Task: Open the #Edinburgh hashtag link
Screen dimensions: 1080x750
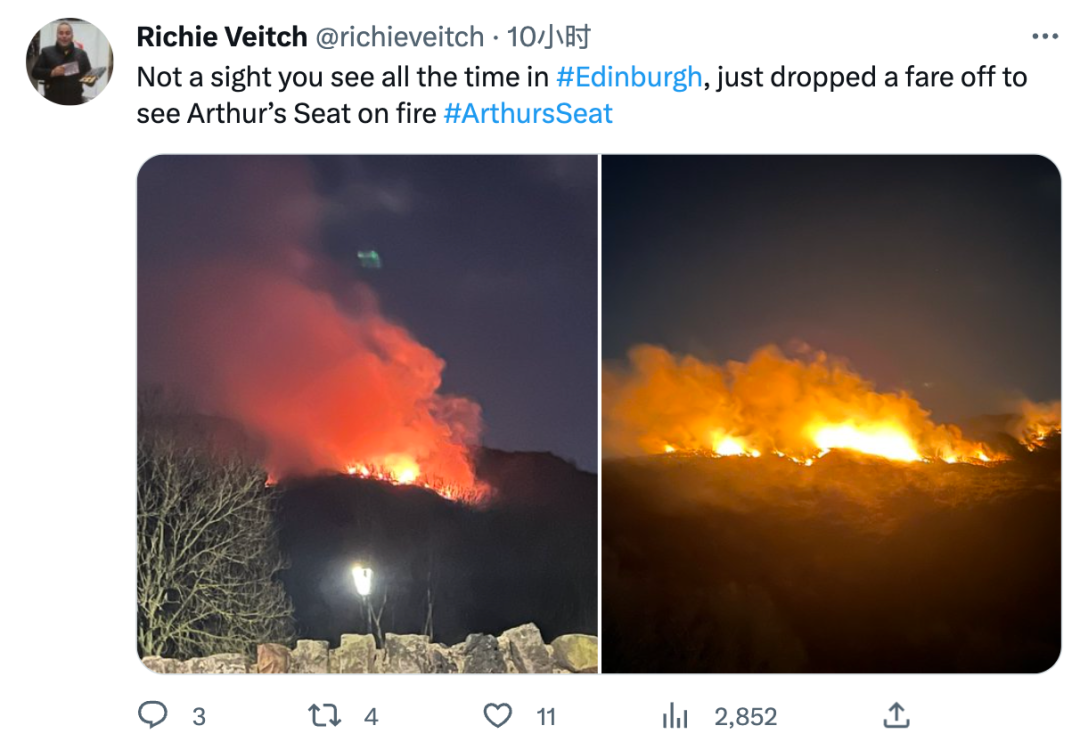Action: 629,77
